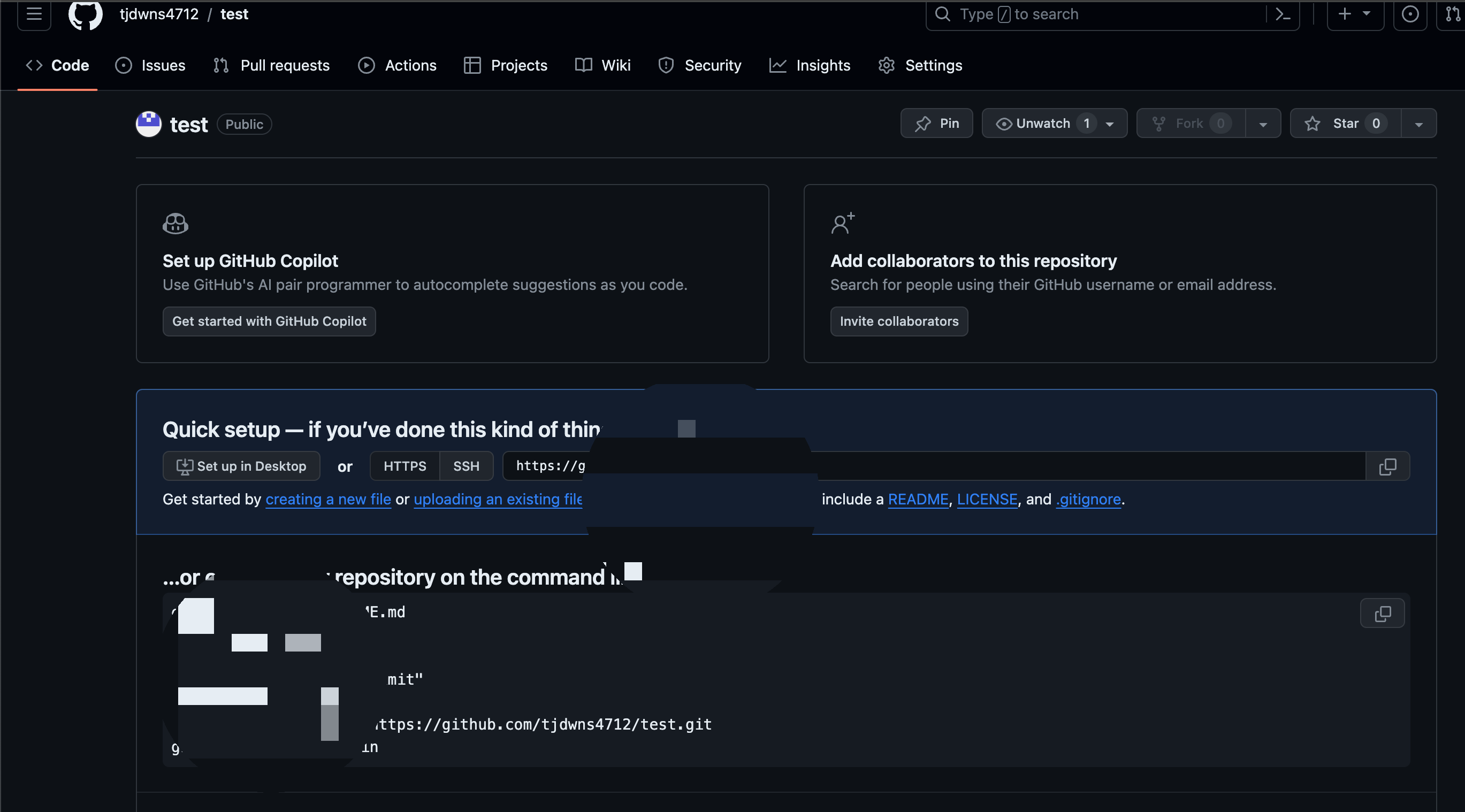Screen dimensions: 1465x812
Task: Open pull requests icon in top-right header
Action: (1453, 14)
